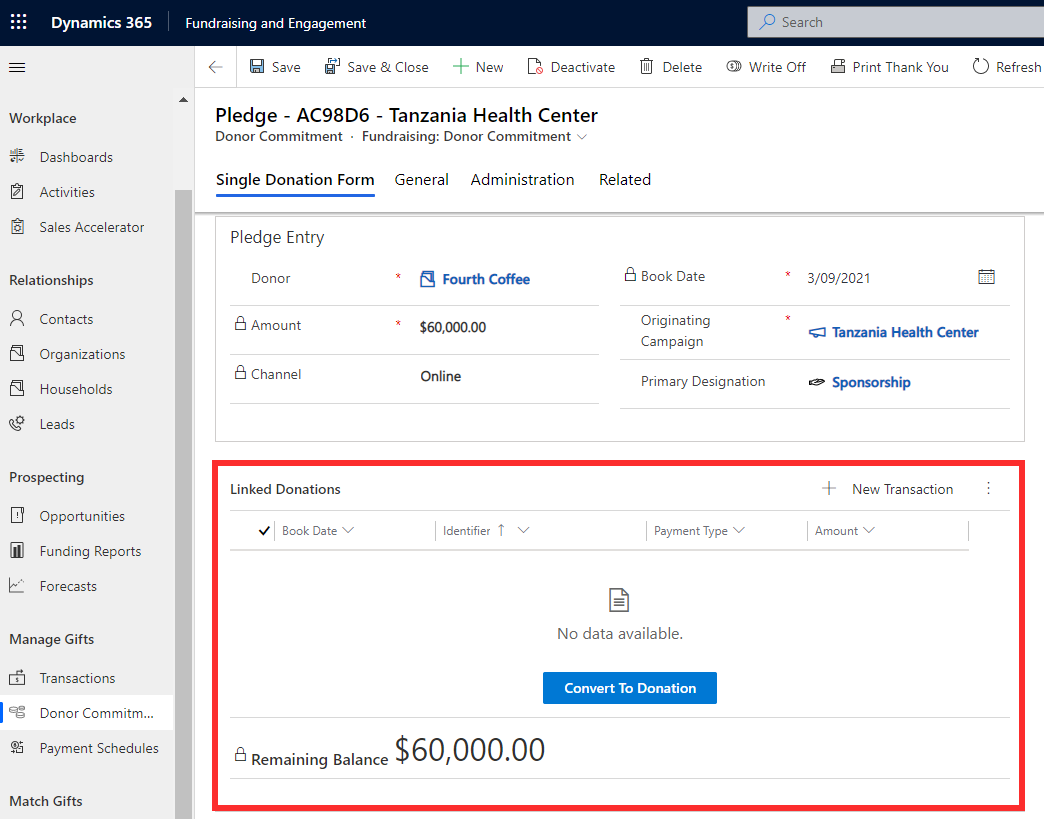Viewport: 1044px width, 819px height.
Task: Open the Fourth Coffee donor link
Action: coord(486,279)
